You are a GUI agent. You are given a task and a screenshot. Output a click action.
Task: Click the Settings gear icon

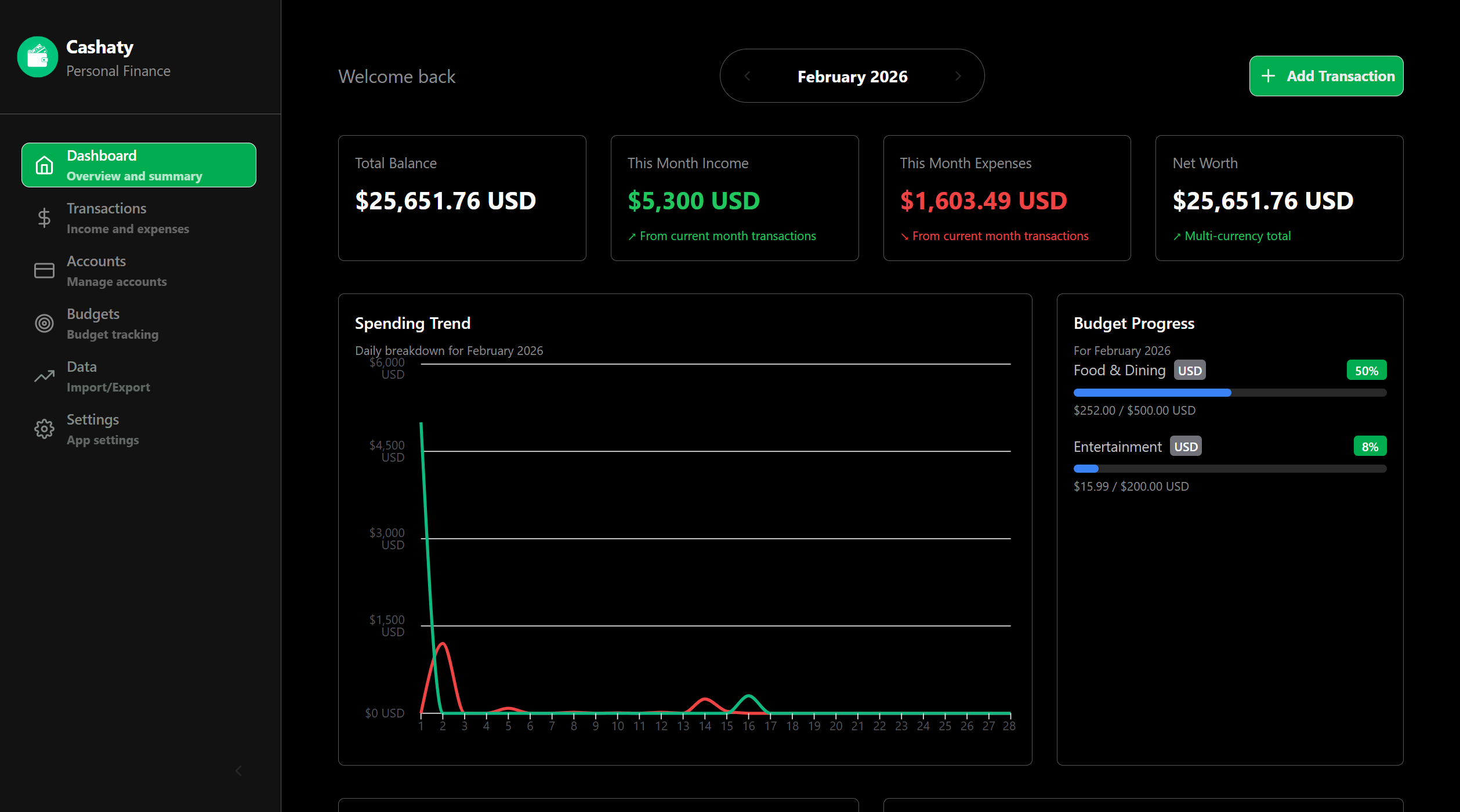tap(44, 429)
